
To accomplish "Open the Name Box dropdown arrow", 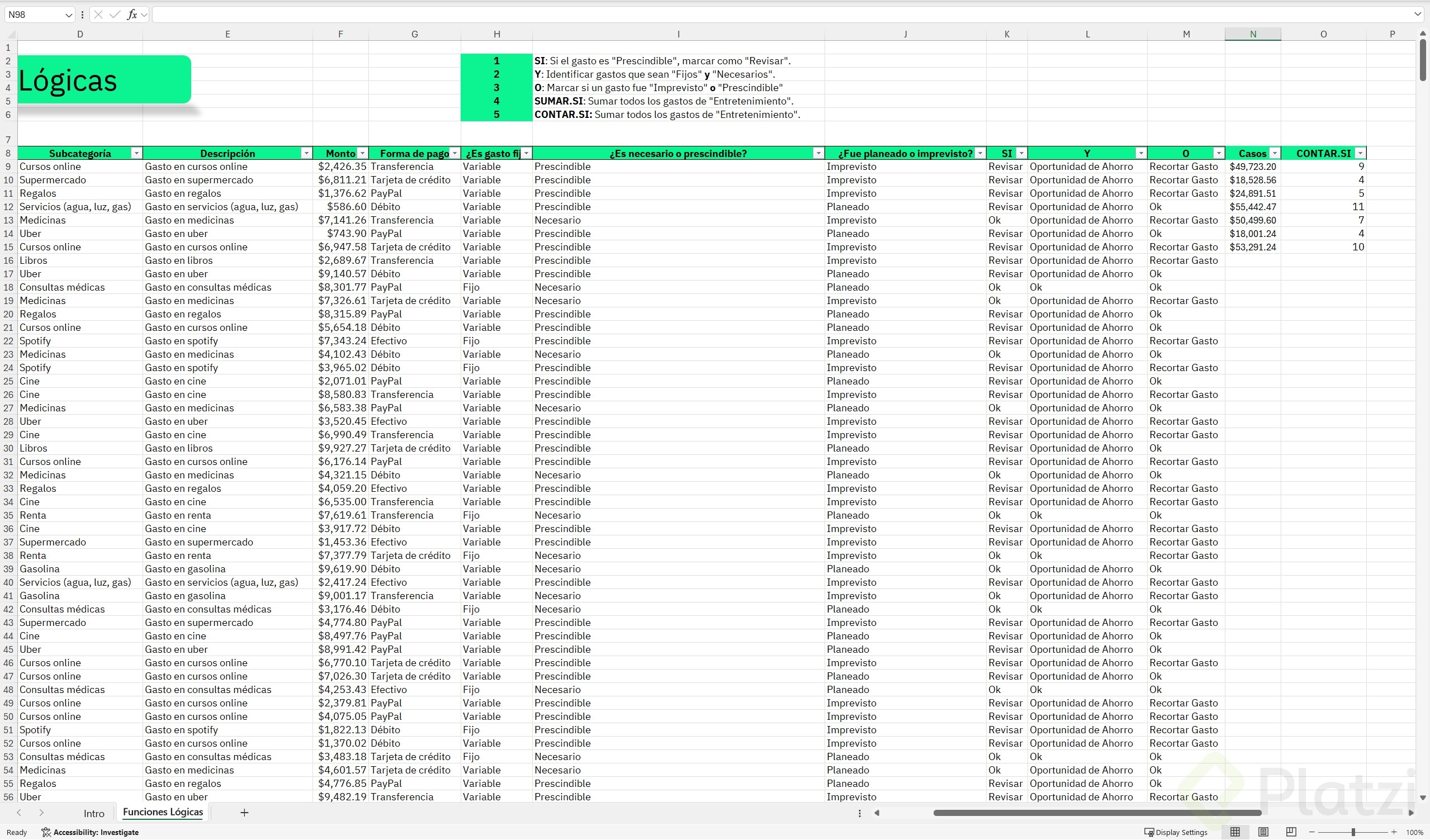I will tap(68, 15).
